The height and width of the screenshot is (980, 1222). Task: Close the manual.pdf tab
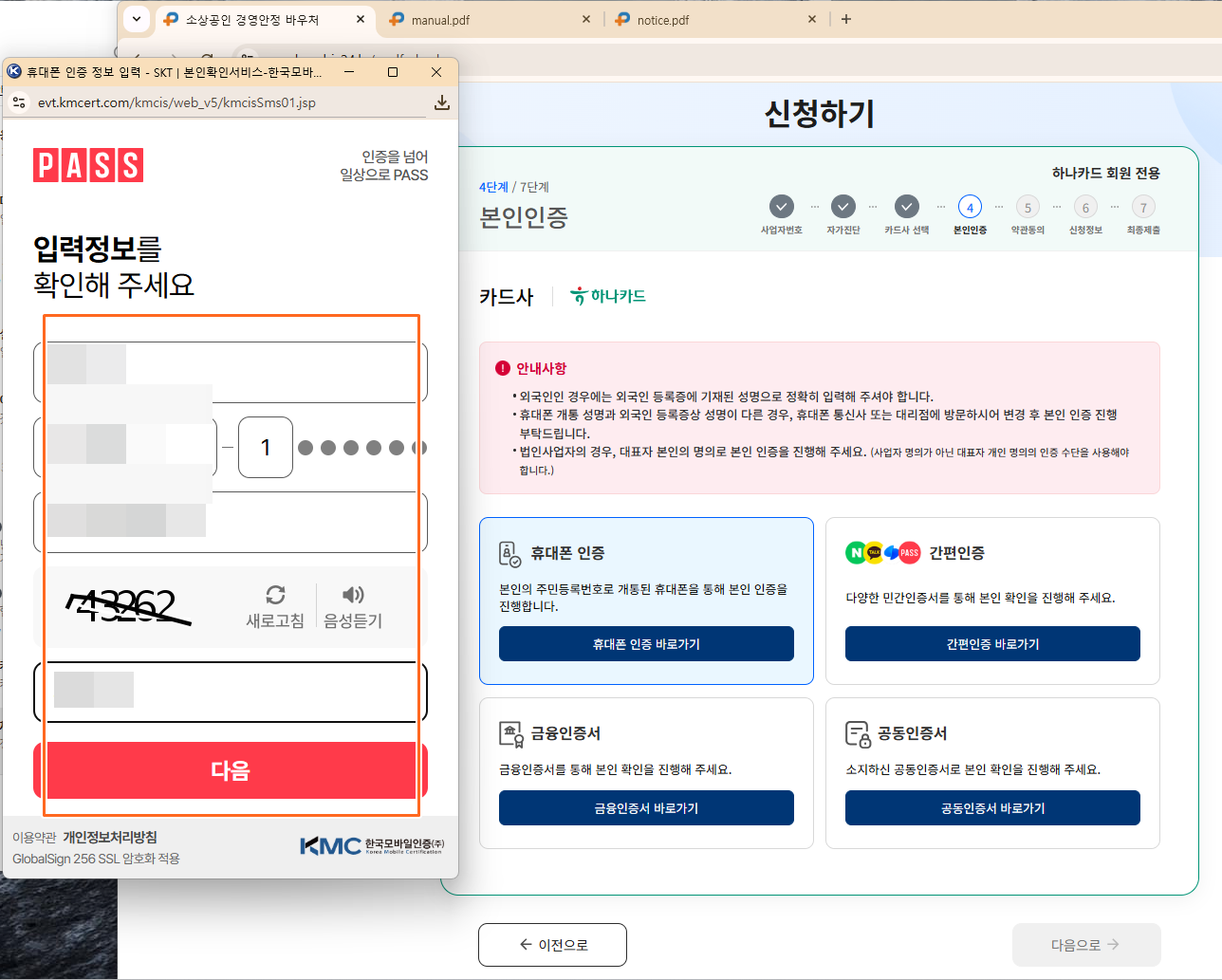tap(586, 19)
